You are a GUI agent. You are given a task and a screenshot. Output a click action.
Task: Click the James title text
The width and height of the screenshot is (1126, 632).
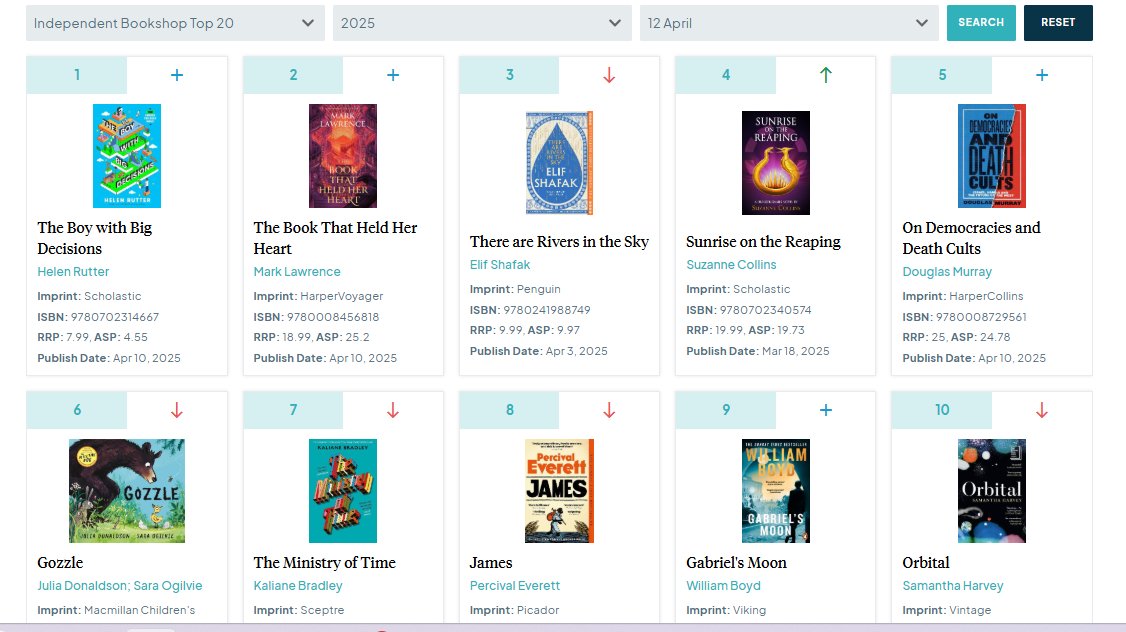click(491, 562)
